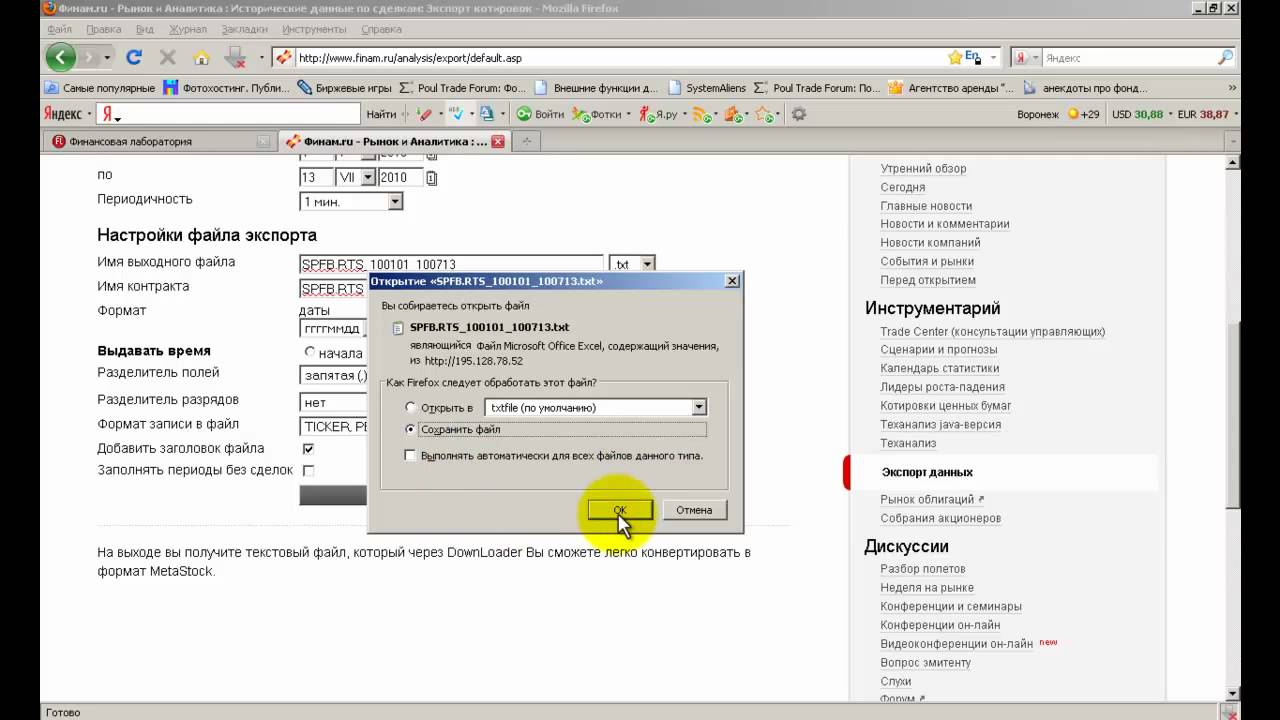Select the Открыть в radio button

pyautogui.click(x=410, y=408)
